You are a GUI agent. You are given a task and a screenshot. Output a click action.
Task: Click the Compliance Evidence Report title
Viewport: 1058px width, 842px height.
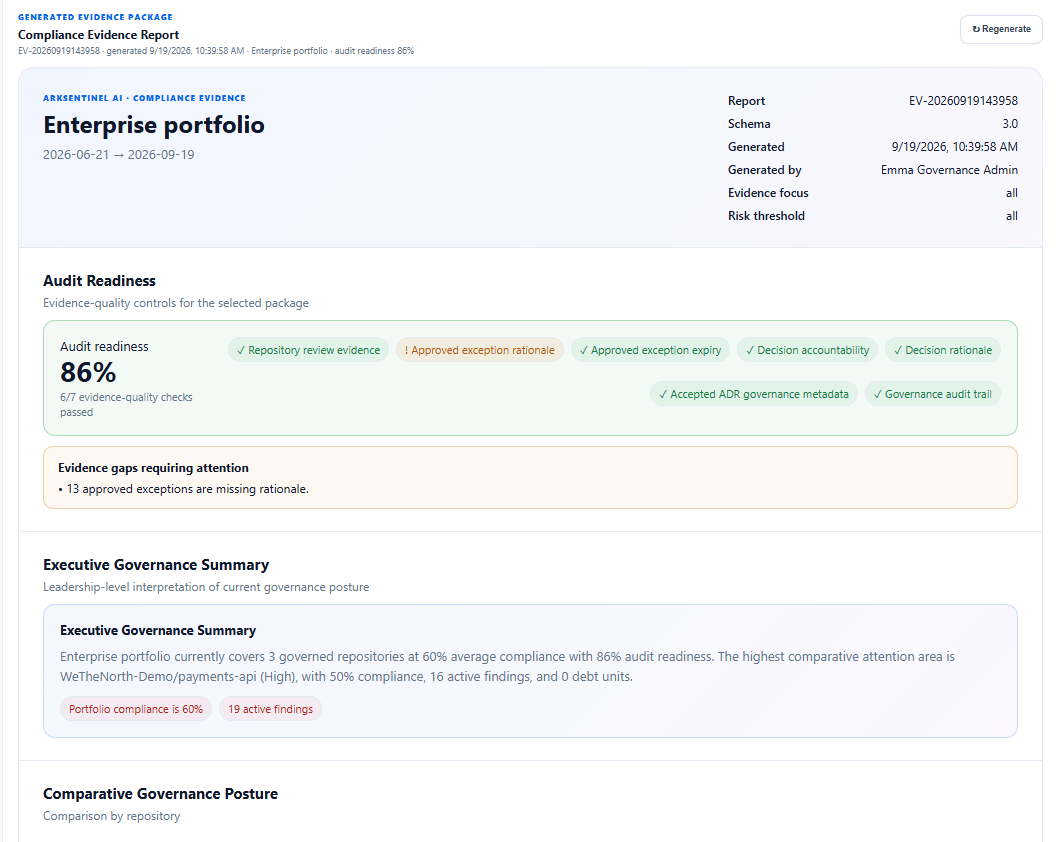(99, 34)
